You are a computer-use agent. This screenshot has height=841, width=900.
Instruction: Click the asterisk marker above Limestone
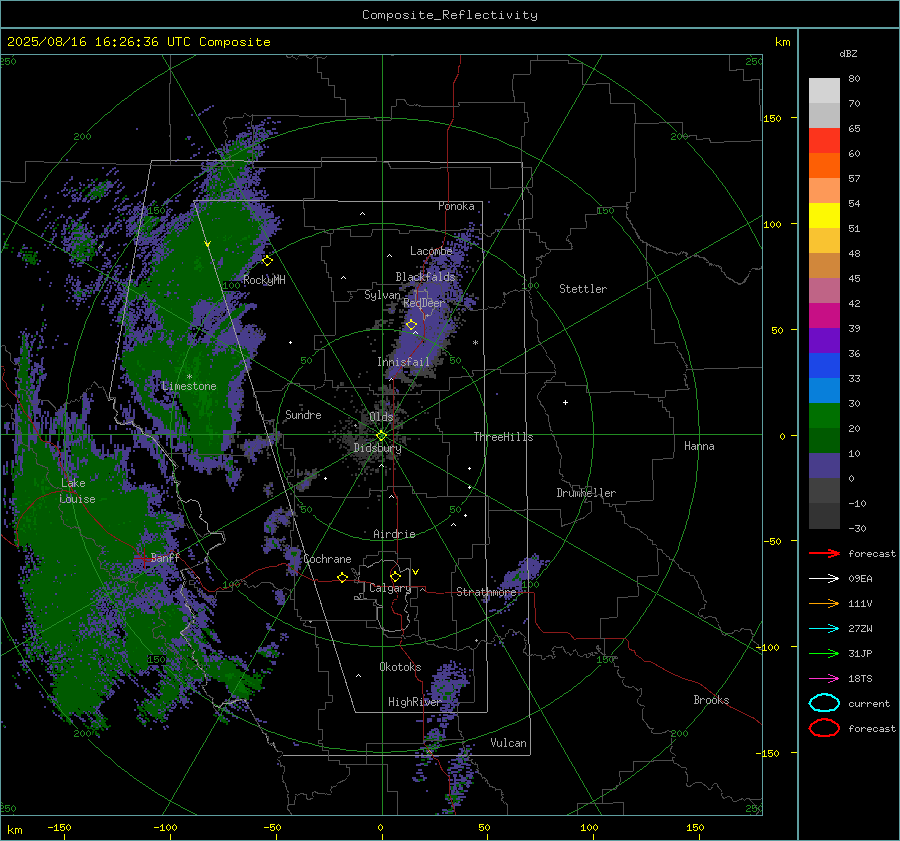189,377
